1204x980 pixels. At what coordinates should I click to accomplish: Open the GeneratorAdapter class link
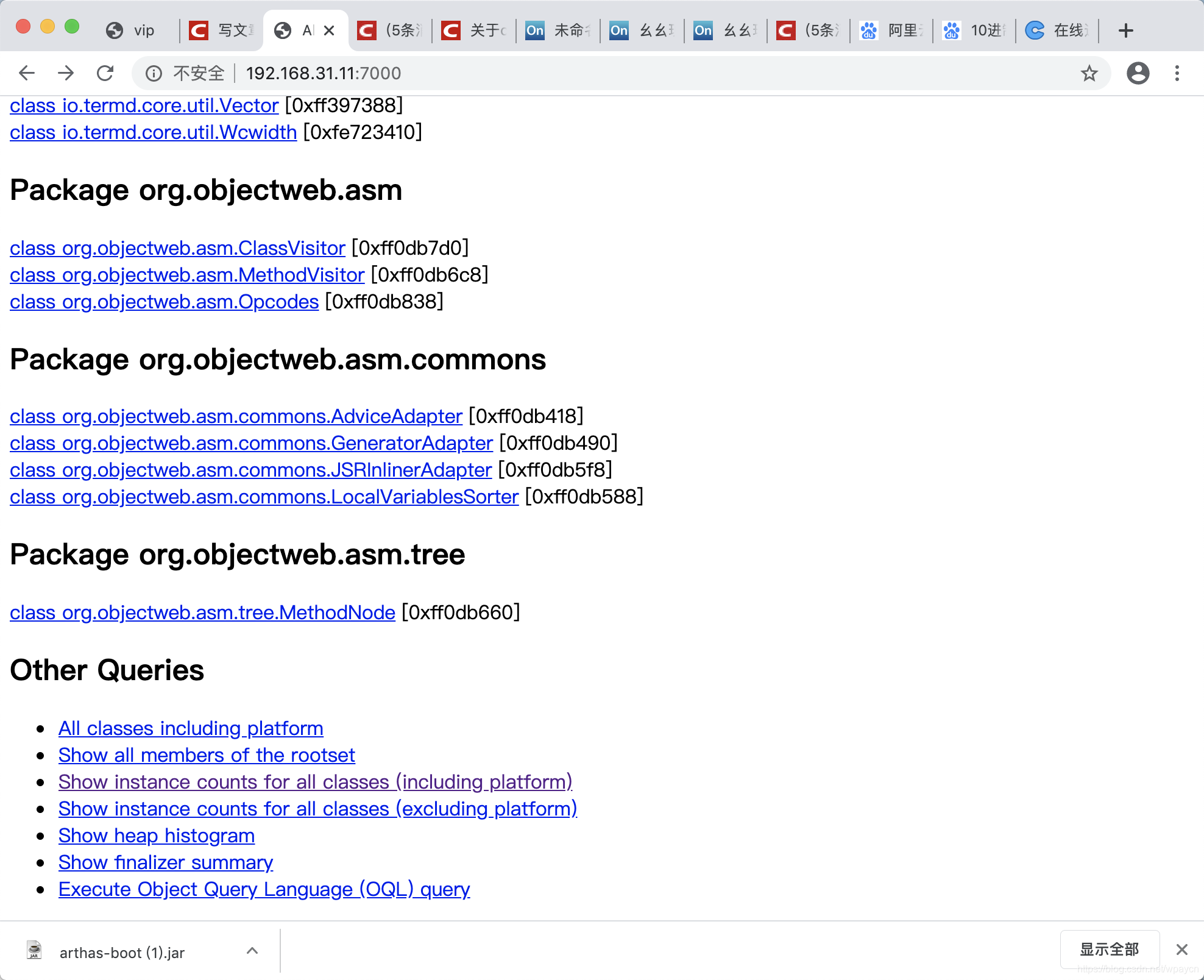(x=252, y=443)
